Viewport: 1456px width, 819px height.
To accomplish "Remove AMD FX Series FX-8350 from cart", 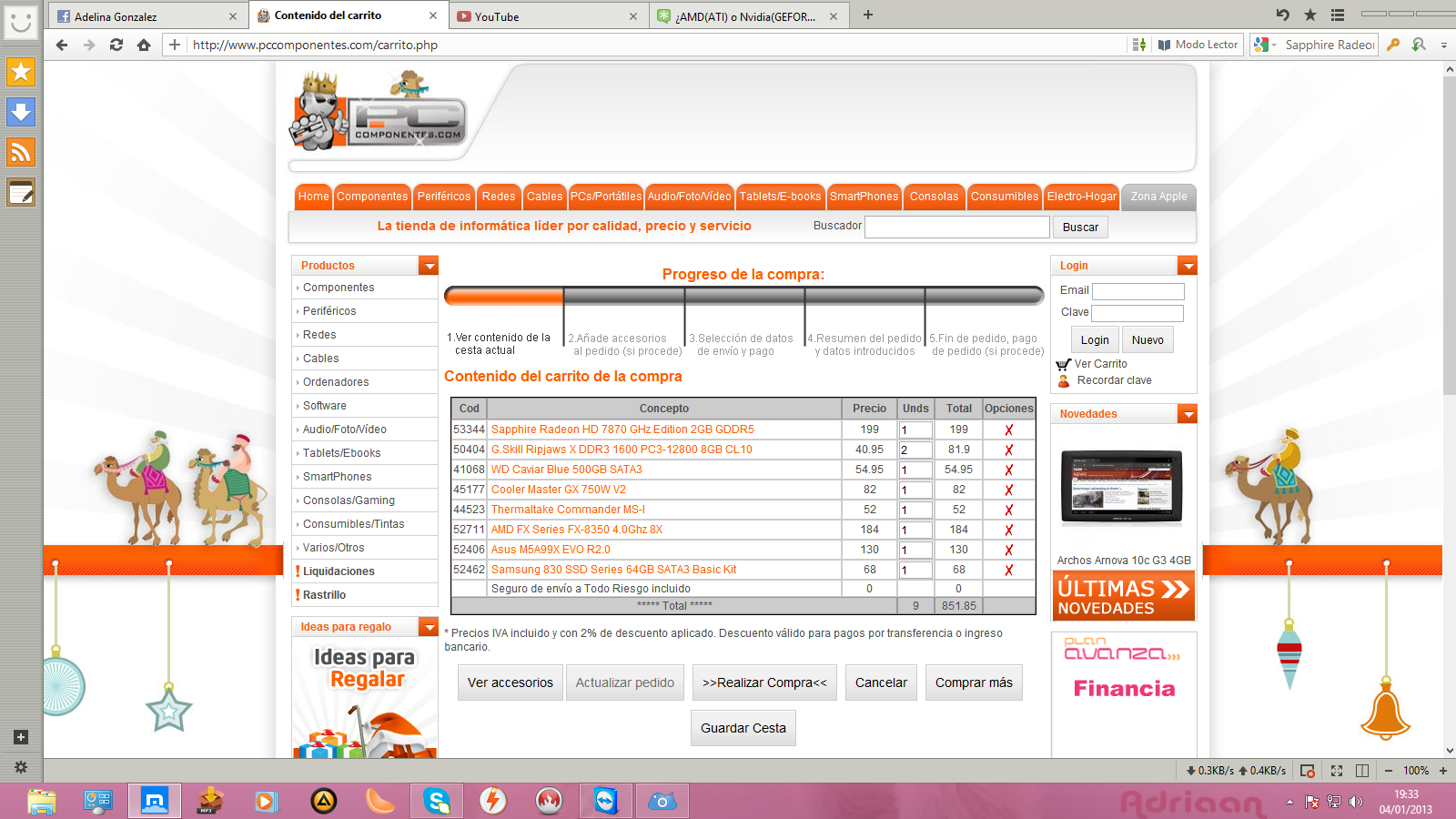I will click(1008, 531).
